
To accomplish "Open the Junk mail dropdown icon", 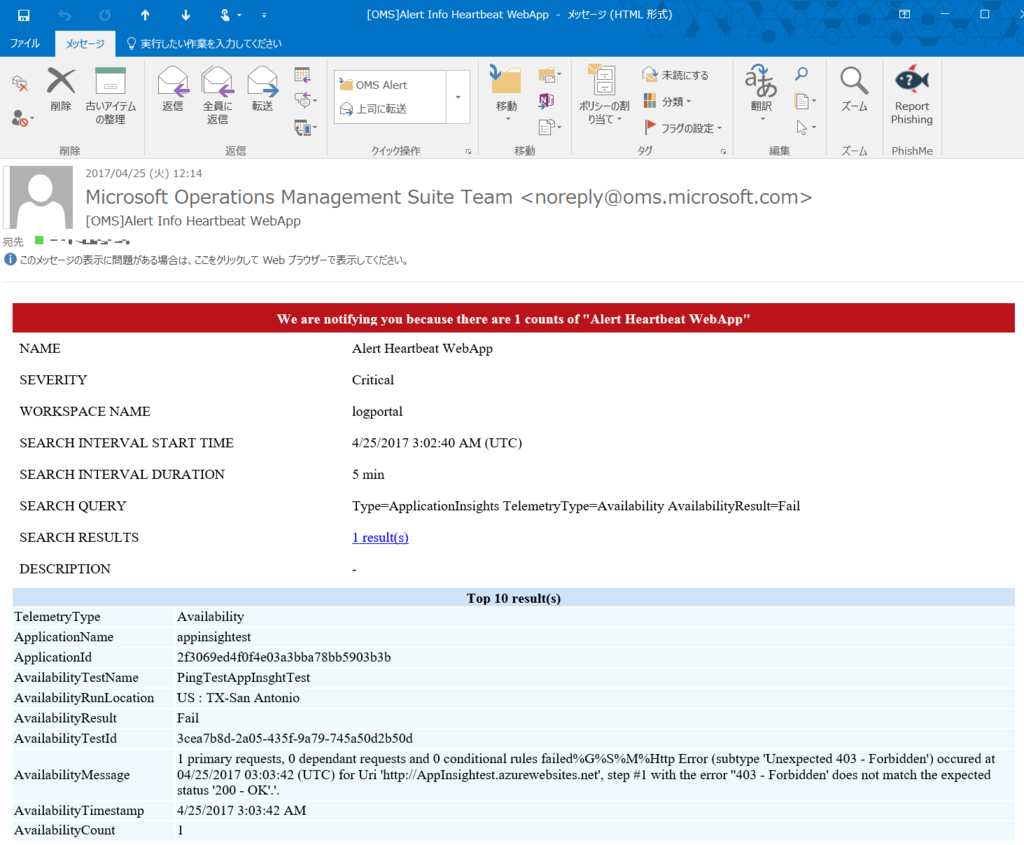I will pyautogui.click(x=22, y=118).
